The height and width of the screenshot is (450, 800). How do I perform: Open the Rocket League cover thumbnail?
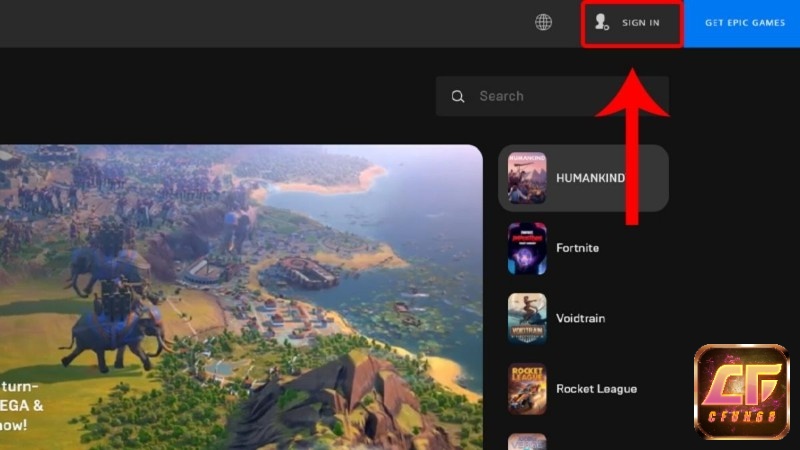[x=527, y=389]
